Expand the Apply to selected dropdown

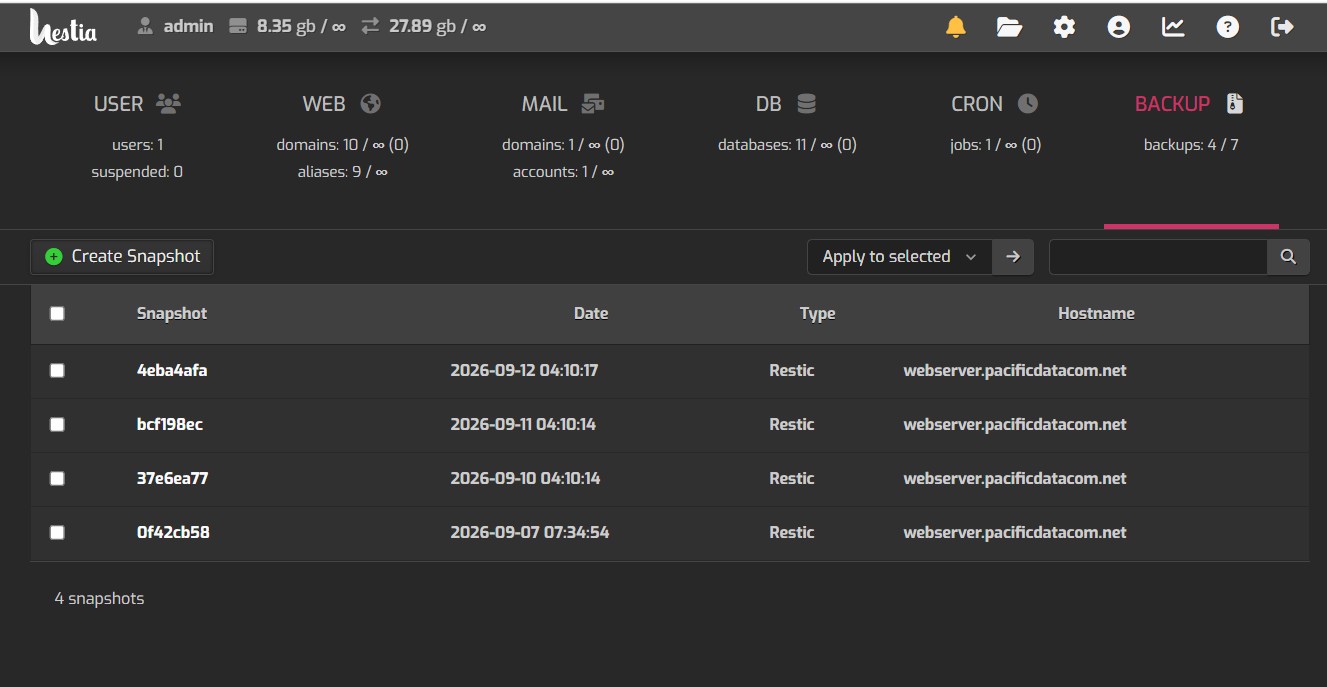pos(900,257)
